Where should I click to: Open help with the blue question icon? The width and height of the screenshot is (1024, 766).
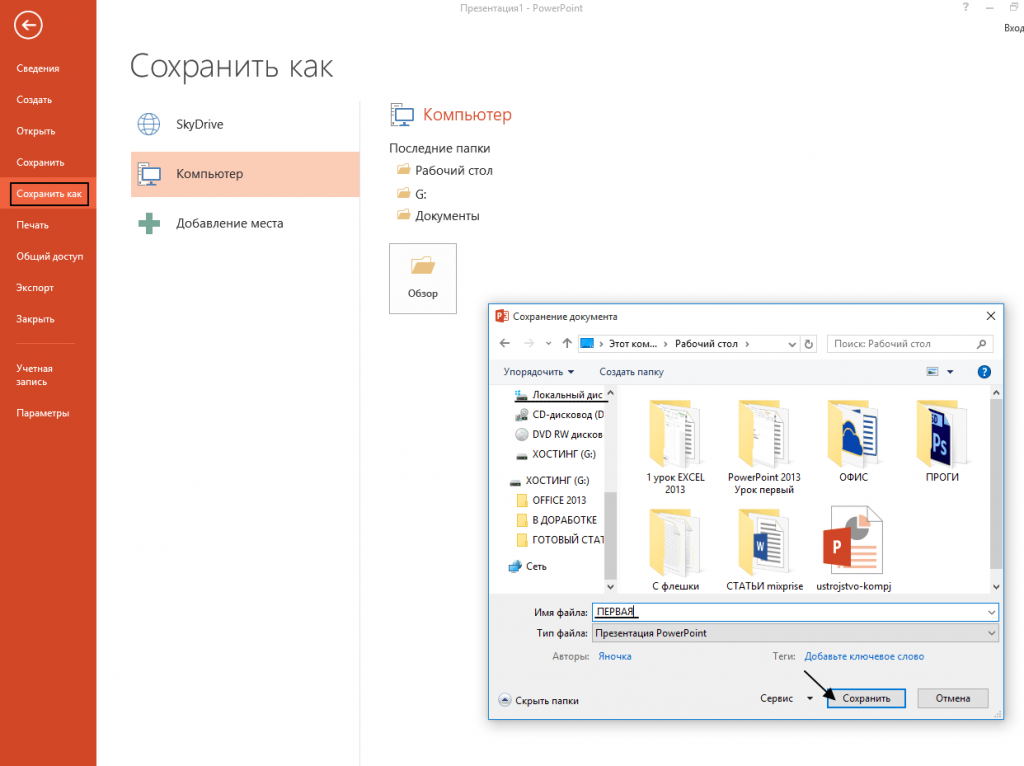(x=984, y=372)
